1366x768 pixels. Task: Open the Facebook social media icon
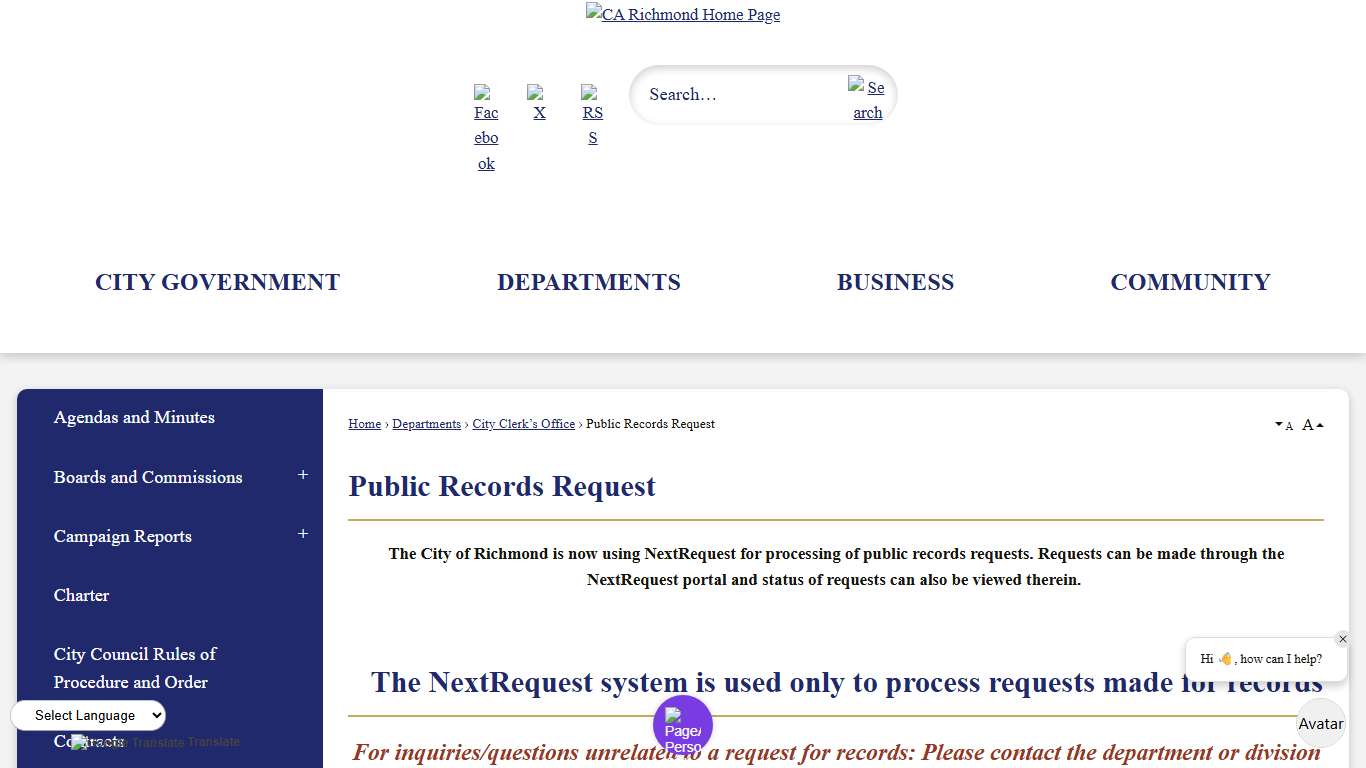[486, 128]
